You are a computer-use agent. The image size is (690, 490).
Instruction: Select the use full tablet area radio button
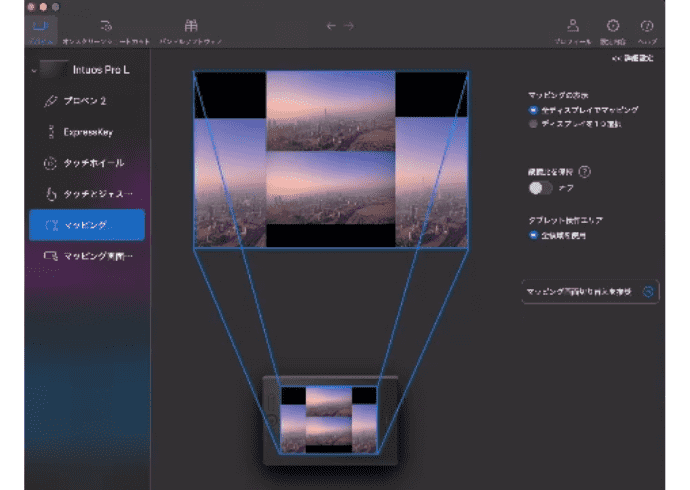point(534,235)
